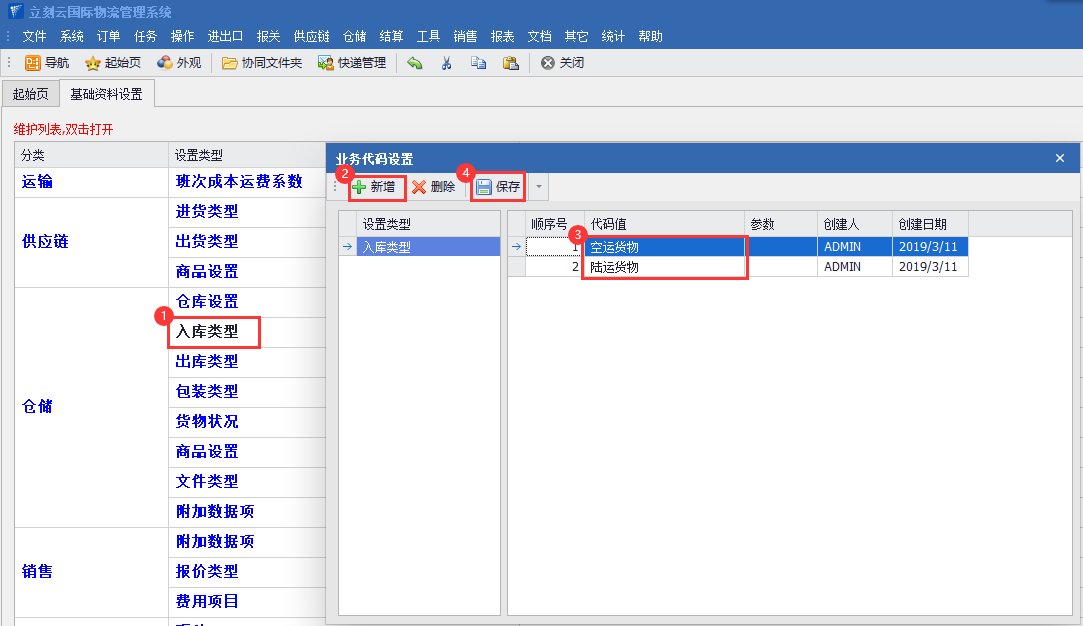Open 快递管理 express management

point(351,63)
